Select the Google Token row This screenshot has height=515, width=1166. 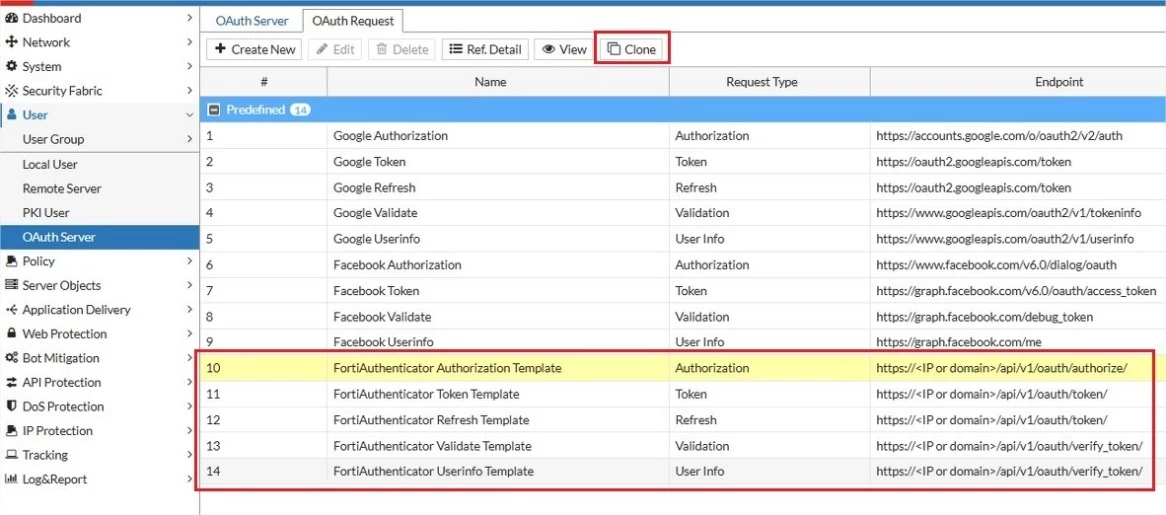click(x=683, y=161)
